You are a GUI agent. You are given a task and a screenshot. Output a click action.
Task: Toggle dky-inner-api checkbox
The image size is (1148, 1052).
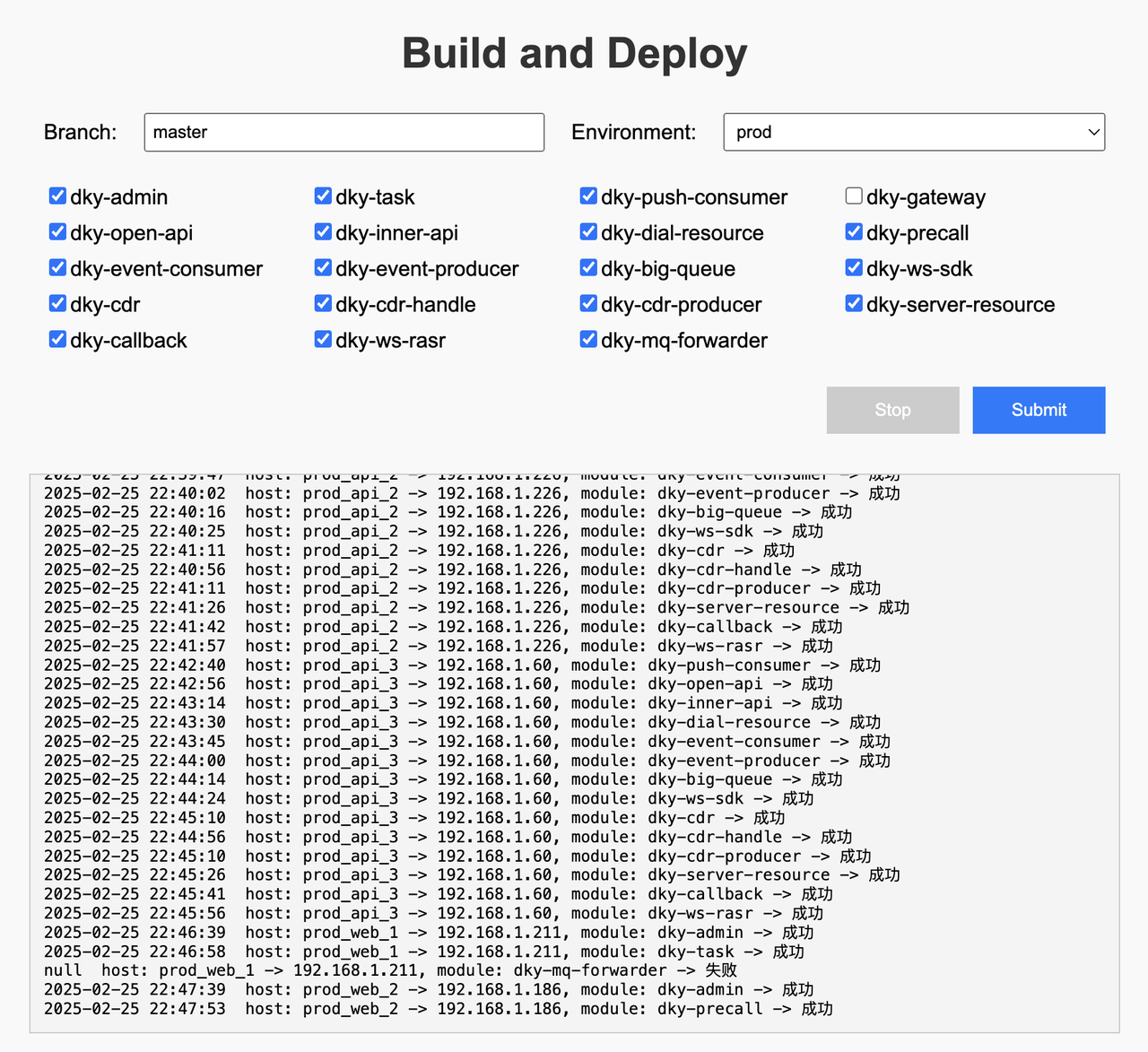(323, 232)
